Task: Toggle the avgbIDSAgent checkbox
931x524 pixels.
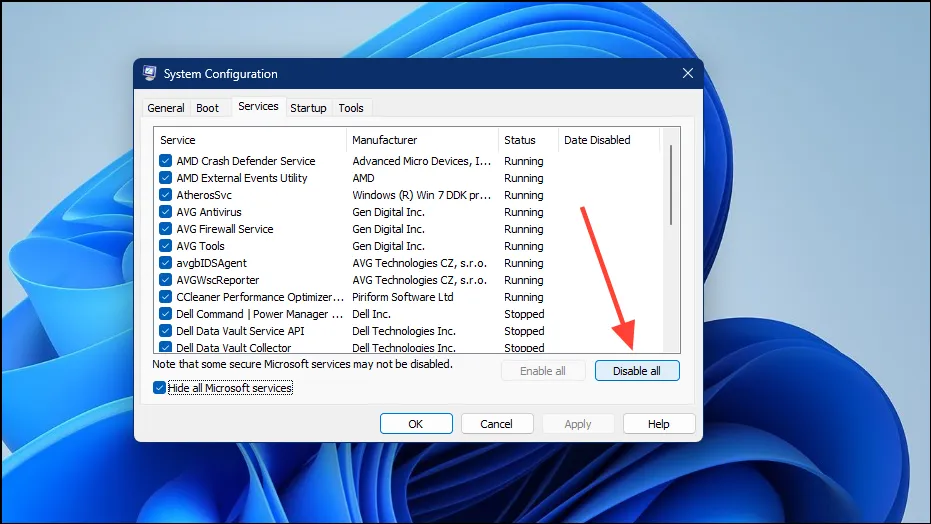Action: [x=166, y=263]
